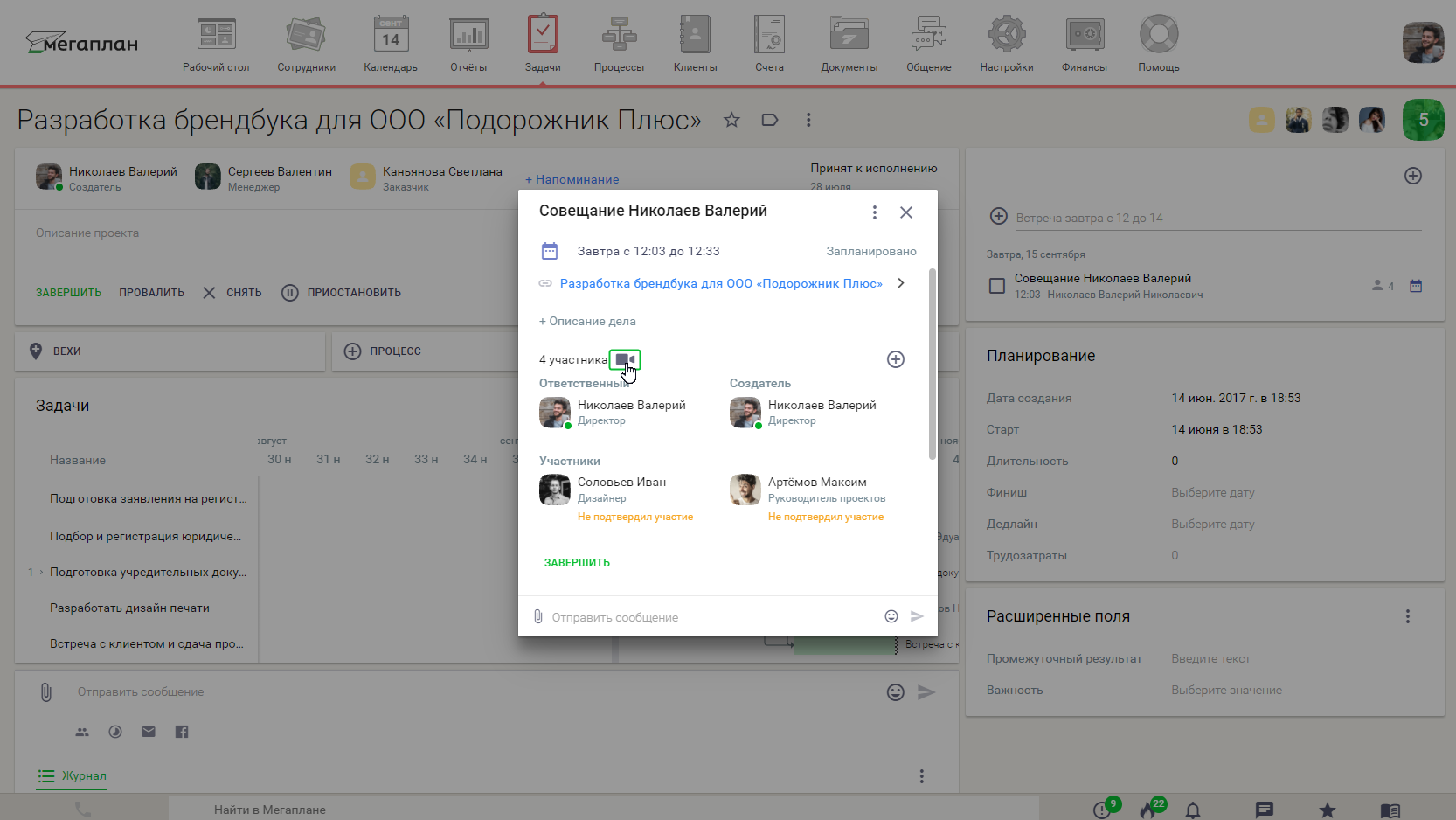Click dialog message input field
1456x820 pixels.
pyautogui.click(x=712, y=617)
